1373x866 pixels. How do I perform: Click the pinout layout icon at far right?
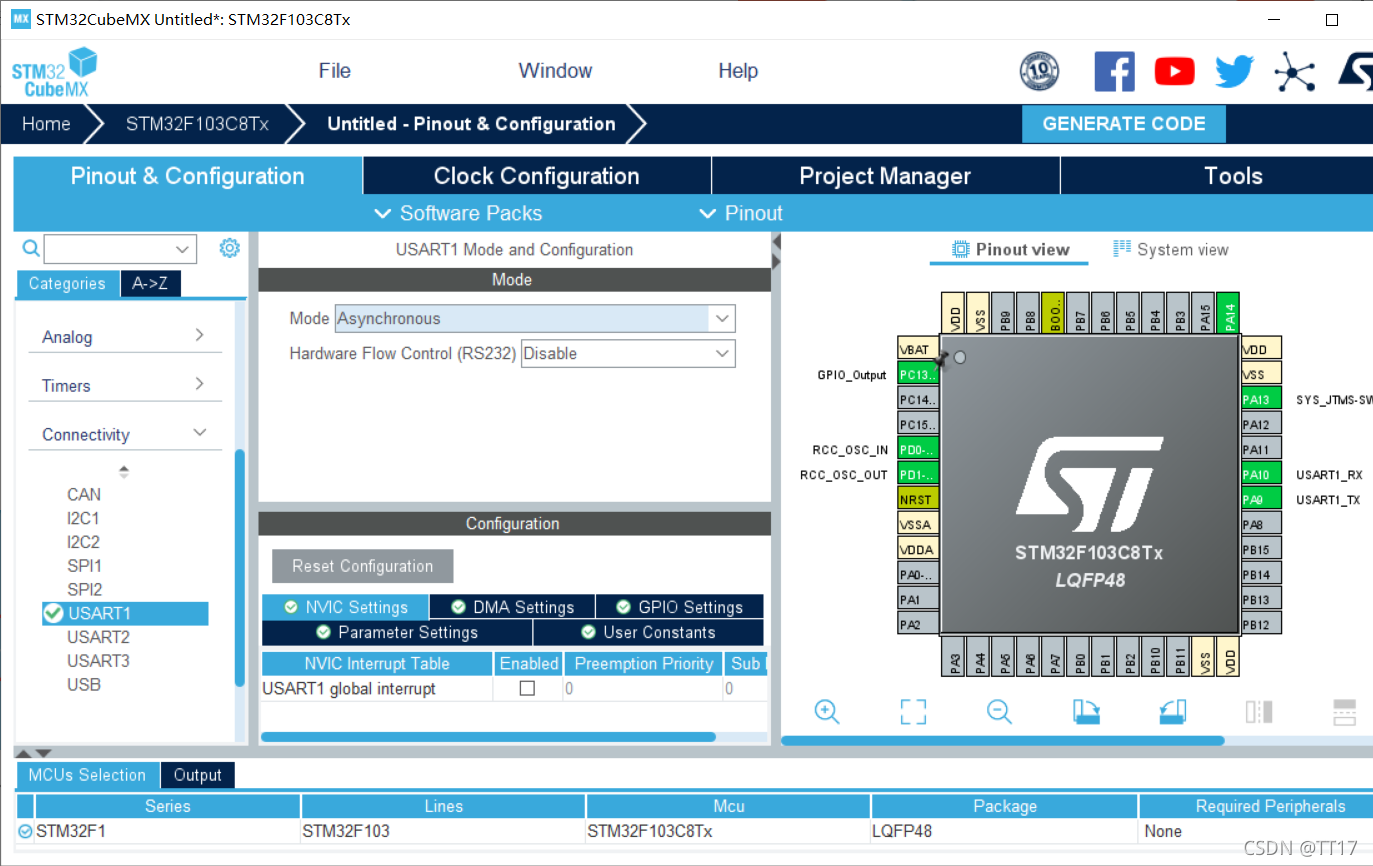point(1345,711)
